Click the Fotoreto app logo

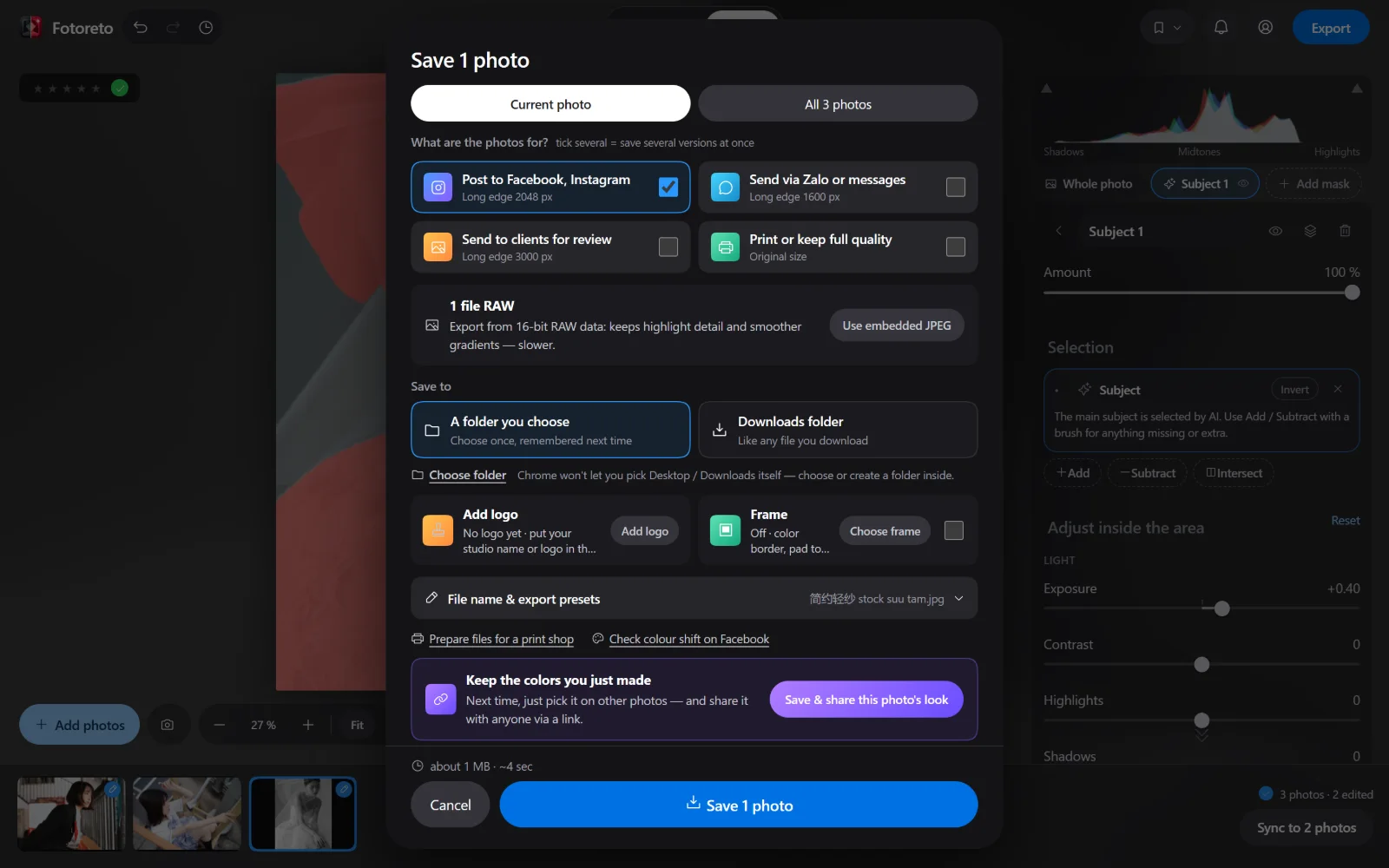(x=31, y=28)
